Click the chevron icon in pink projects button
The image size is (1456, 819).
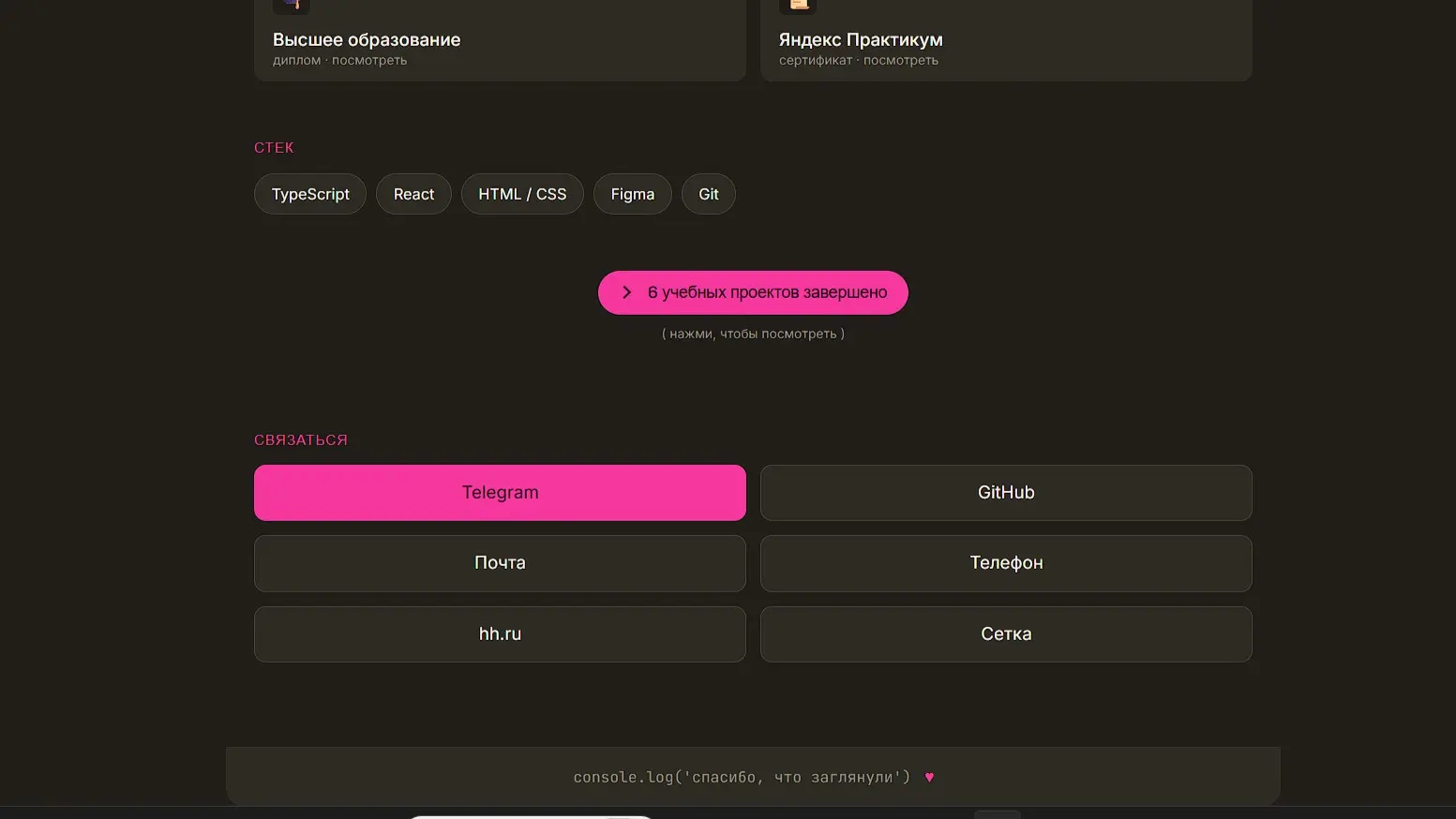pos(626,292)
